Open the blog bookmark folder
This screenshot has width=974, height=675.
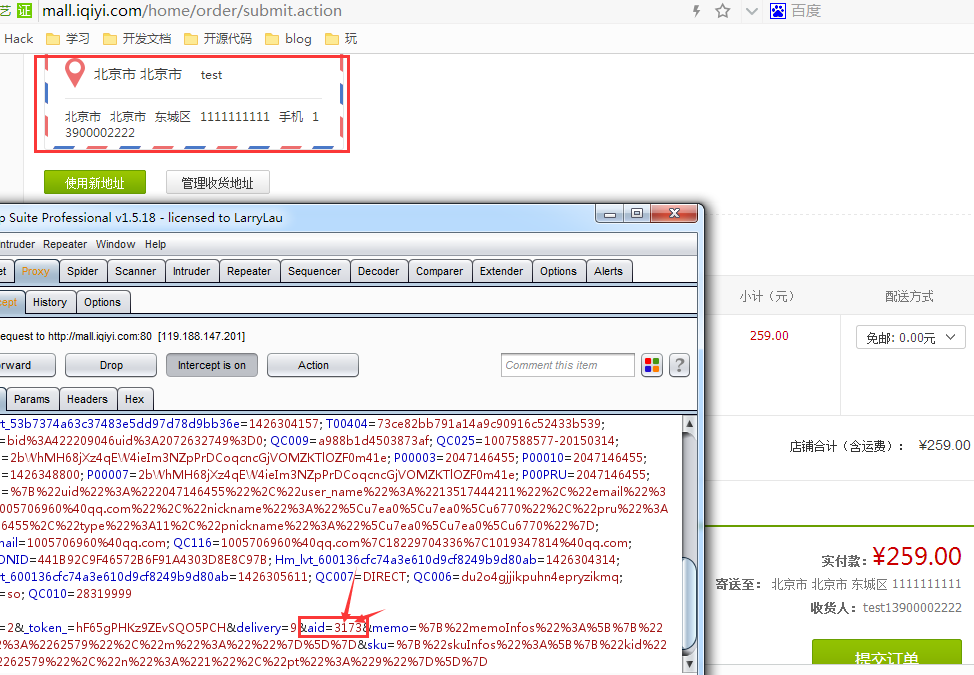tap(288, 39)
